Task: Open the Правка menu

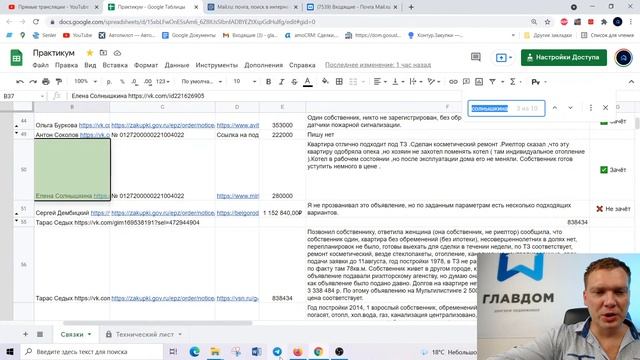Action: (66, 65)
